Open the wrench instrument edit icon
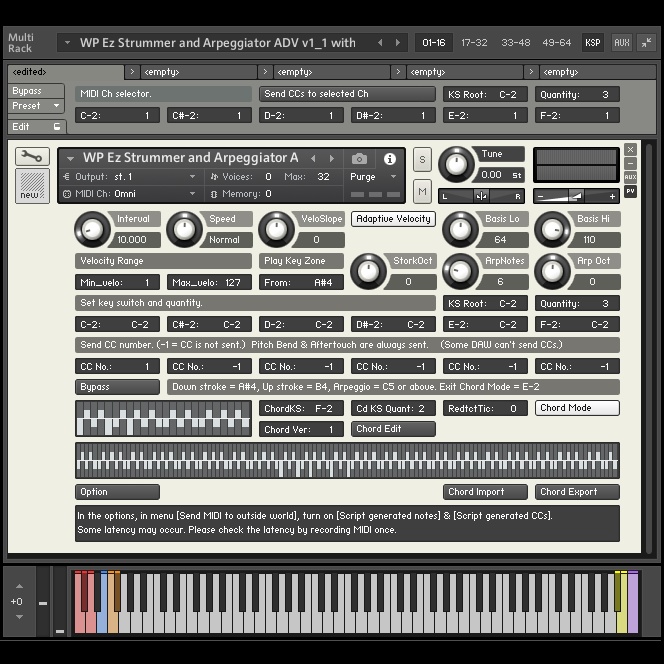This screenshot has height=664, width=664. pyautogui.click(x=32, y=157)
